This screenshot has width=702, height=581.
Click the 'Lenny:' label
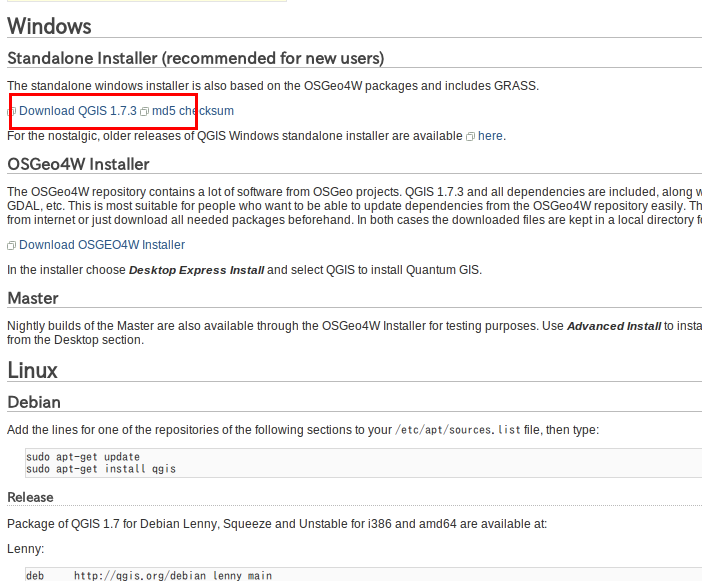click(26, 549)
